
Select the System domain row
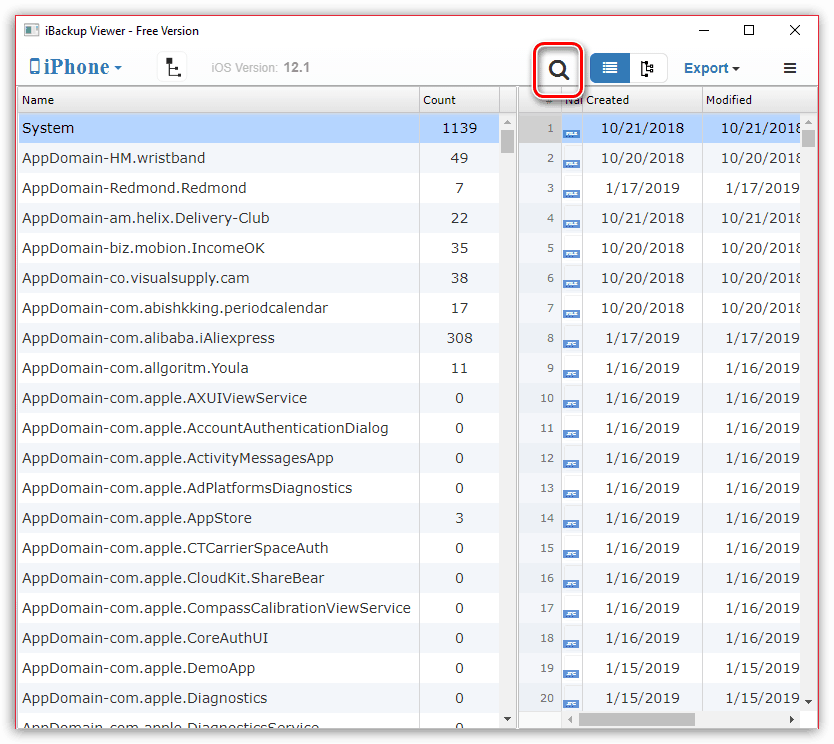pos(259,128)
